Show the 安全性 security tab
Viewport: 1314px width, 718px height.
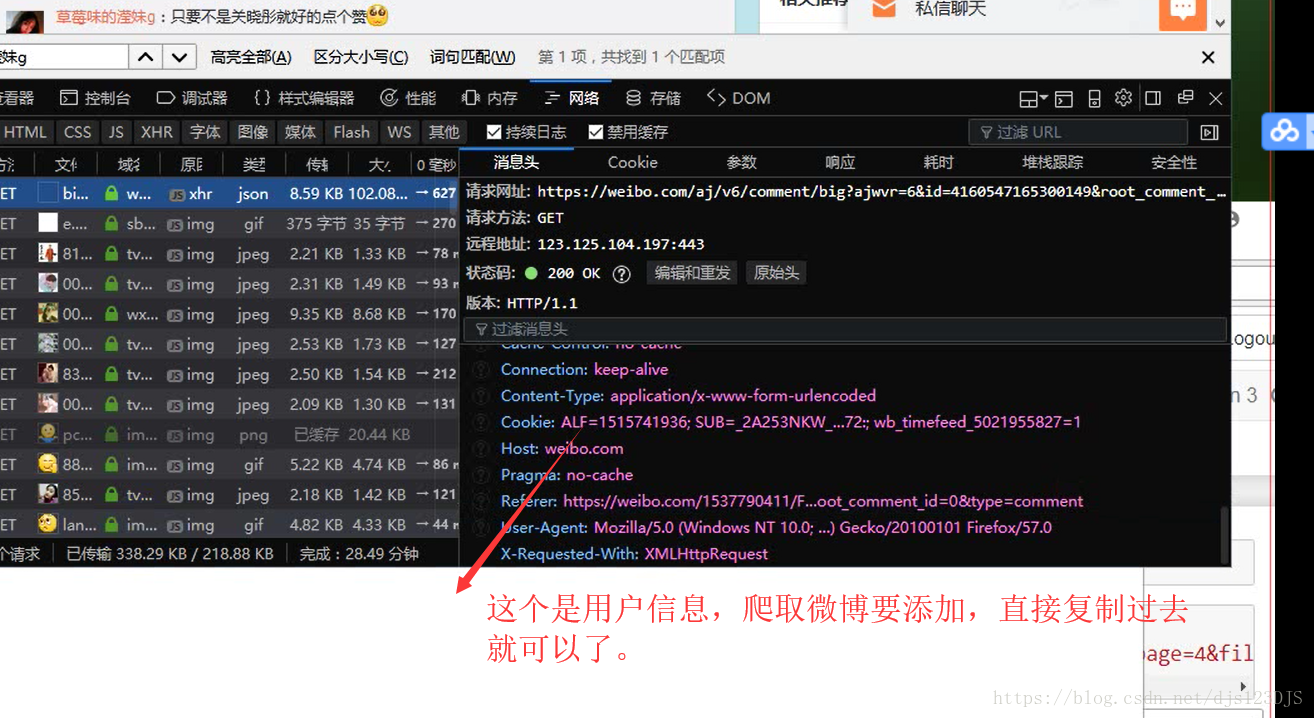pos(1174,162)
